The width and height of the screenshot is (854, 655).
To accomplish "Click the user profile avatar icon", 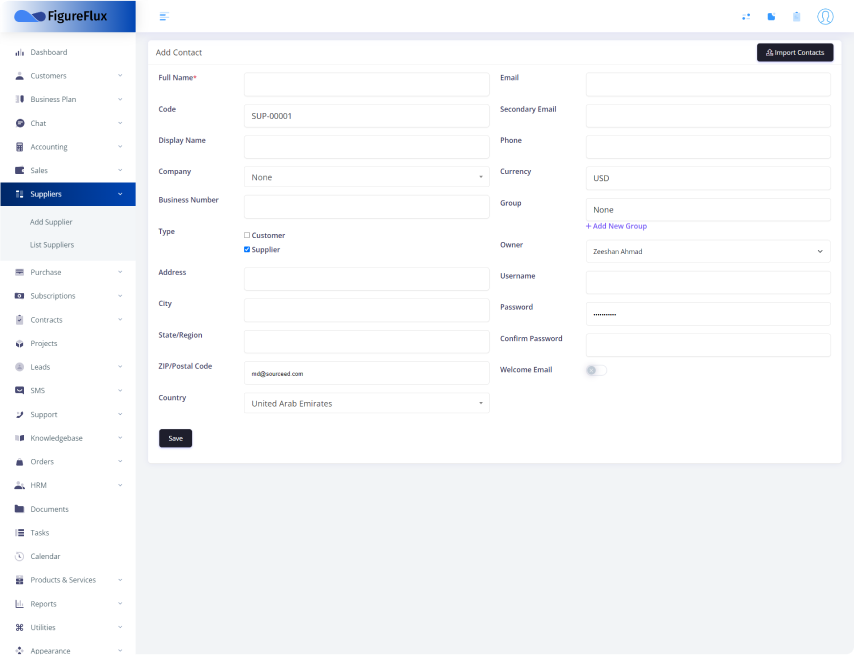I will [x=824, y=16].
